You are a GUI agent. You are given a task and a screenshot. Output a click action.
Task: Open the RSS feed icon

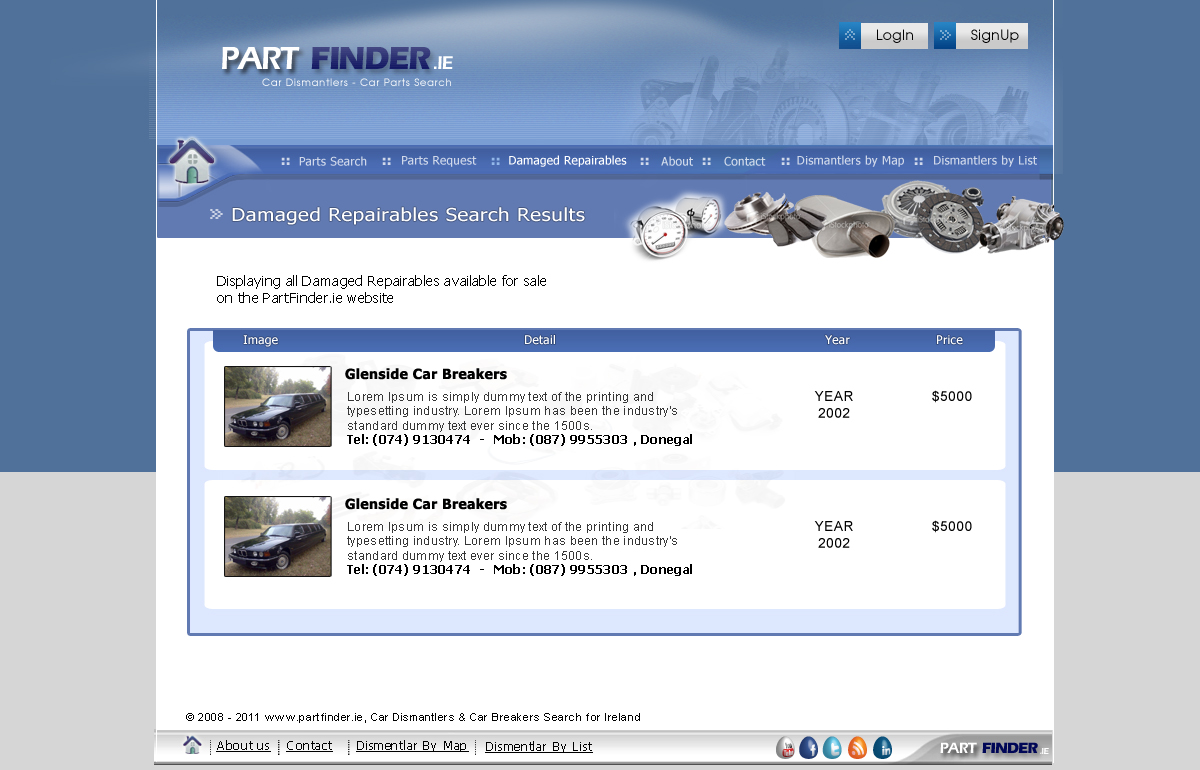click(x=857, y=747)
